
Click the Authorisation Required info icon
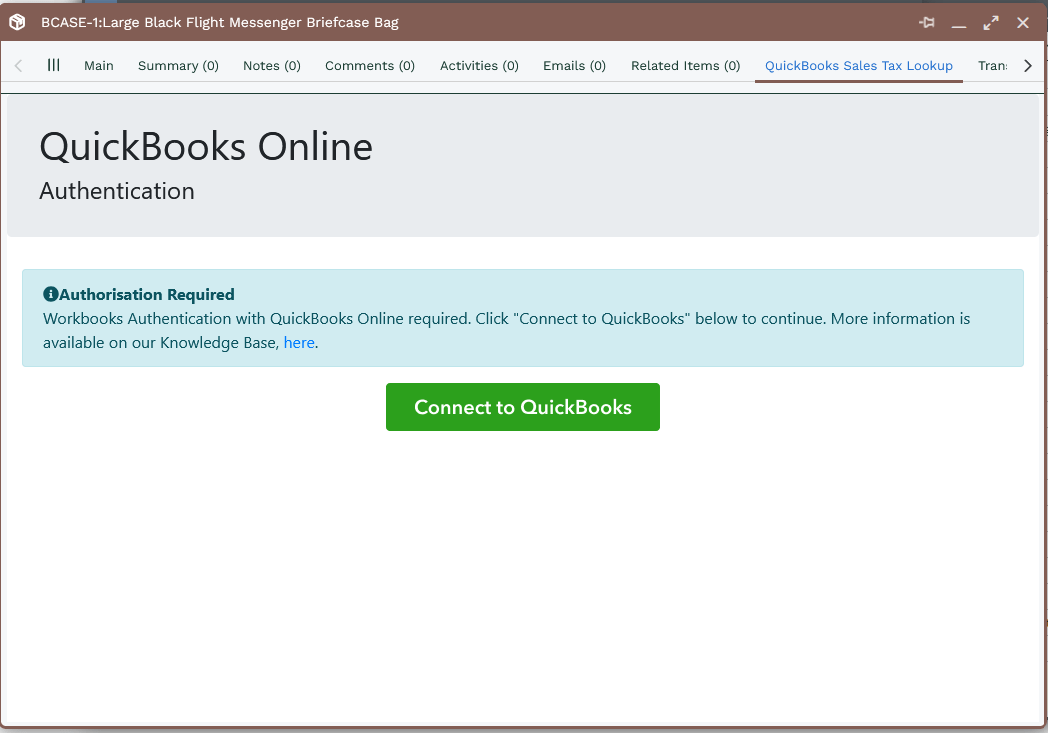tap(50, 295)
